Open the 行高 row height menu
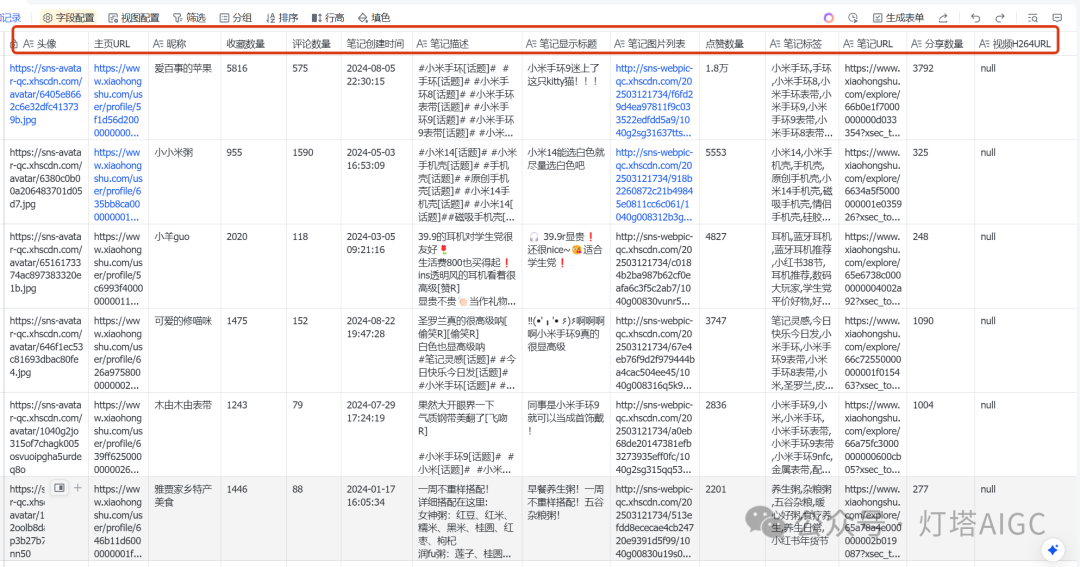Image resolution: width=1080 pixels, height=567 pixels. (328, 18)
